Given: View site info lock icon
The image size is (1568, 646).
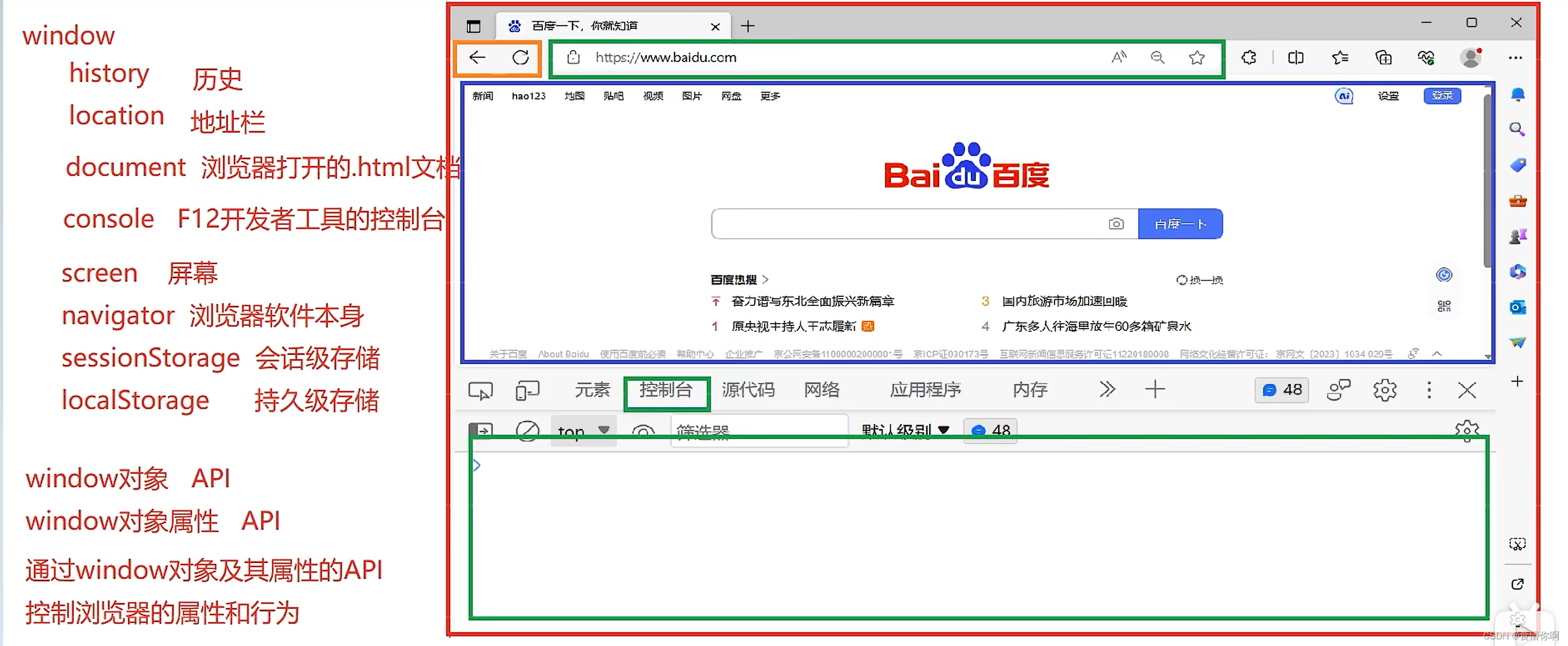Looking at the screenshot, I should pos(573,58).
